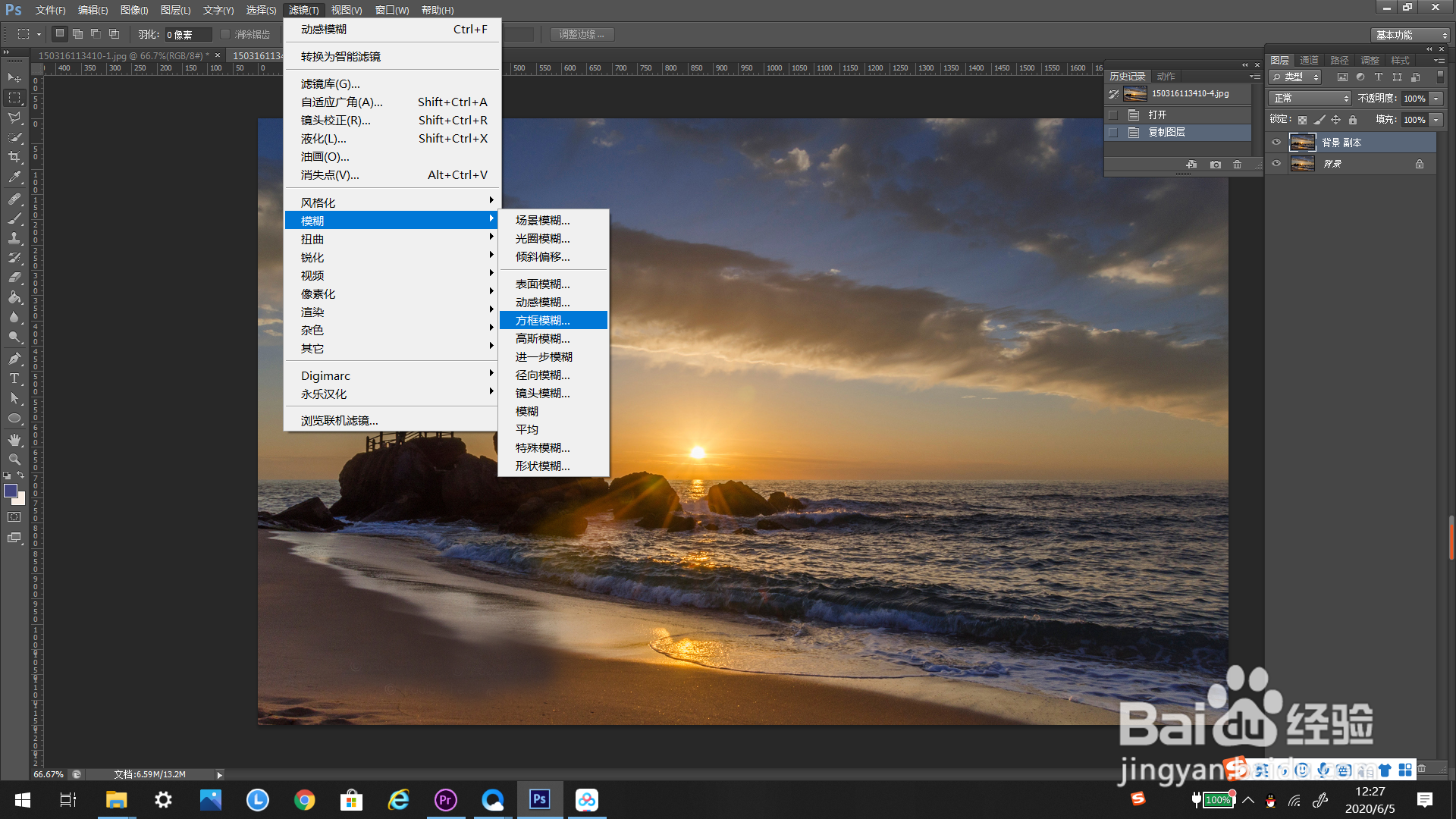Screen dimensions: 1456x819
Task: Click the history snapshot camera icon
Action: [1216, 165]
